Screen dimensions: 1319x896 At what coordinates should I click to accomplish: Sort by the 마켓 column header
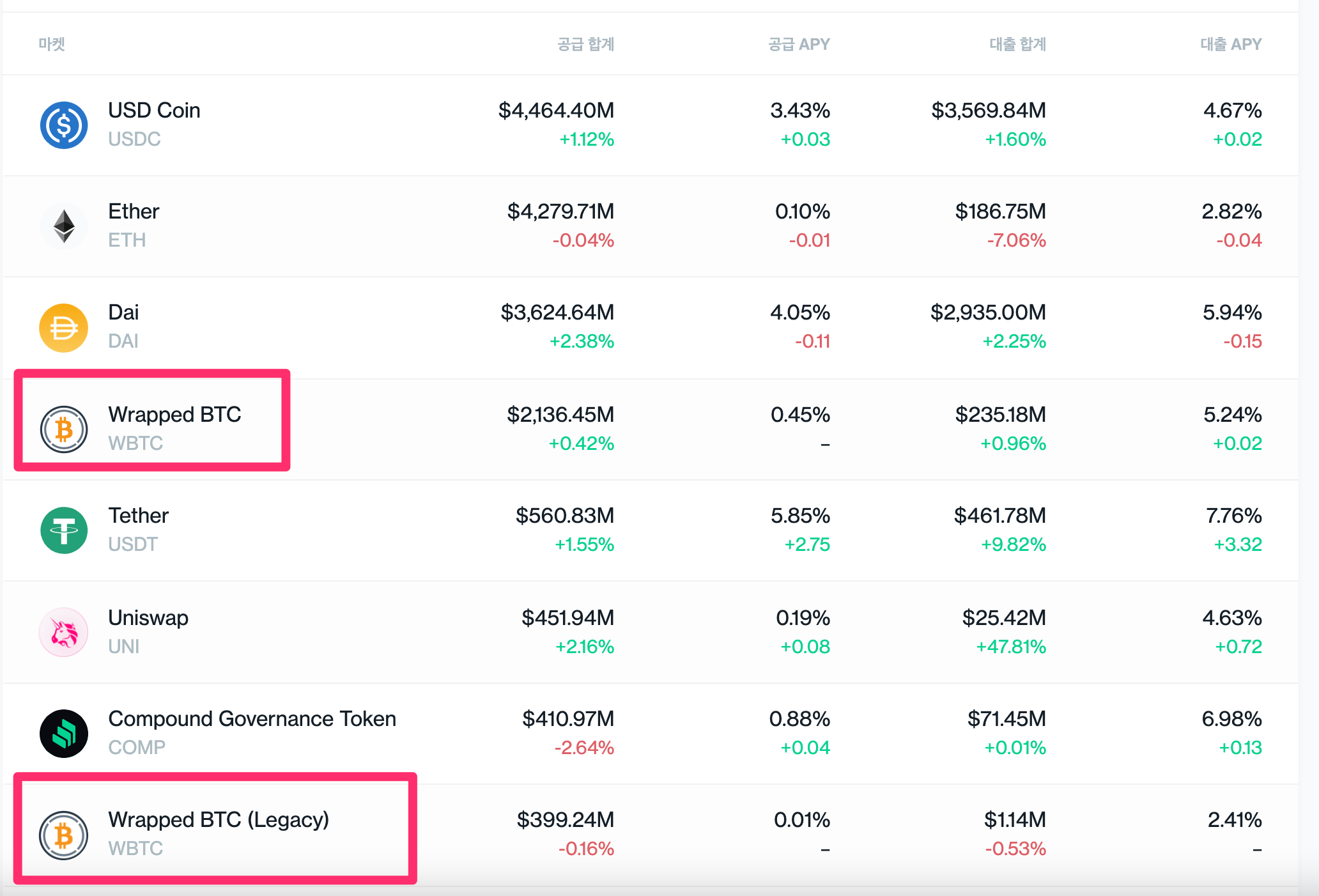coord(52,44)
